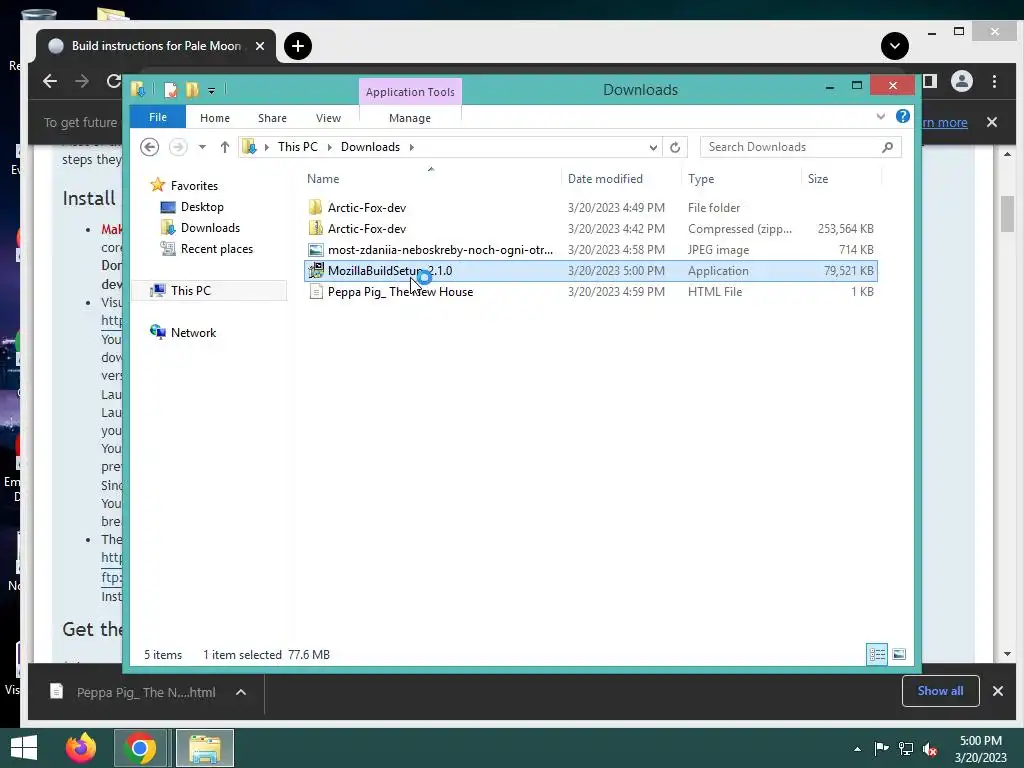Open Chrome profile avatar icon

[x=962, y=81]
